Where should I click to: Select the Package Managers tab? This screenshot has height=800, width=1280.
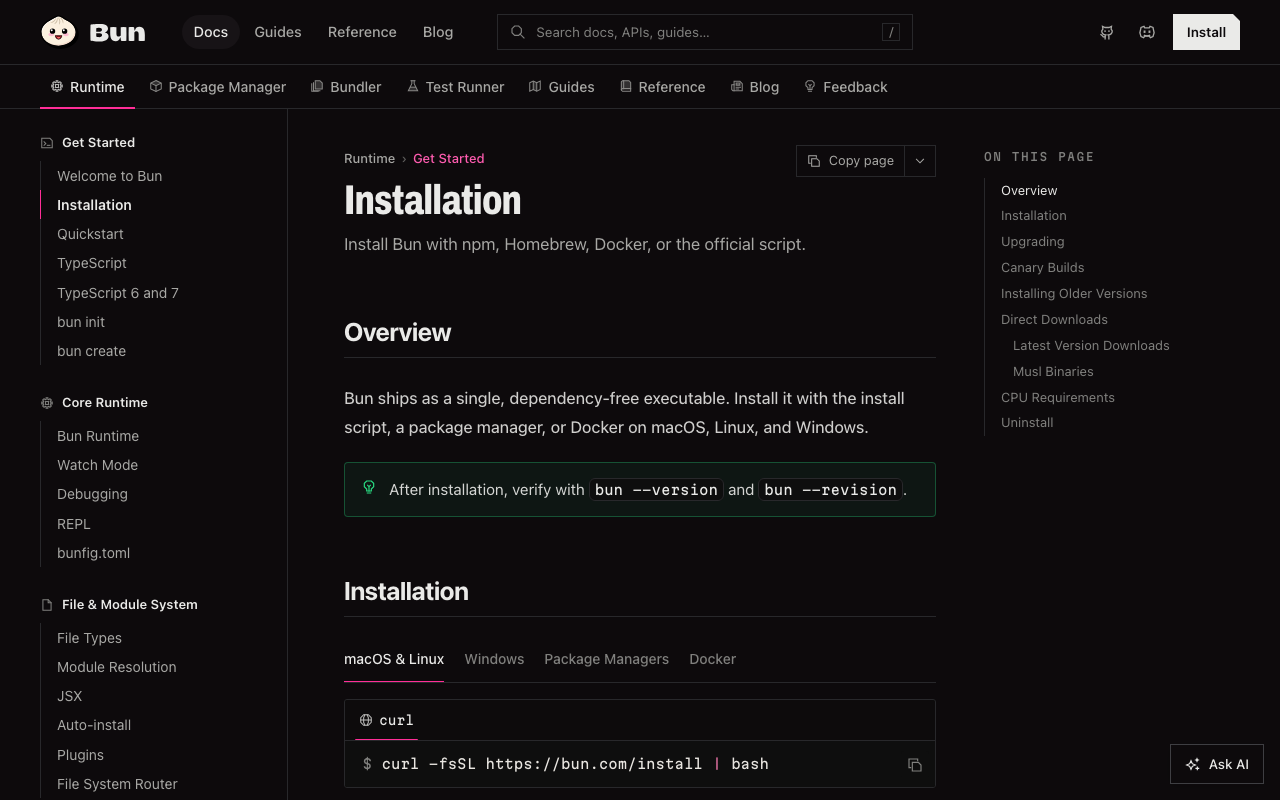click(606, 659)
